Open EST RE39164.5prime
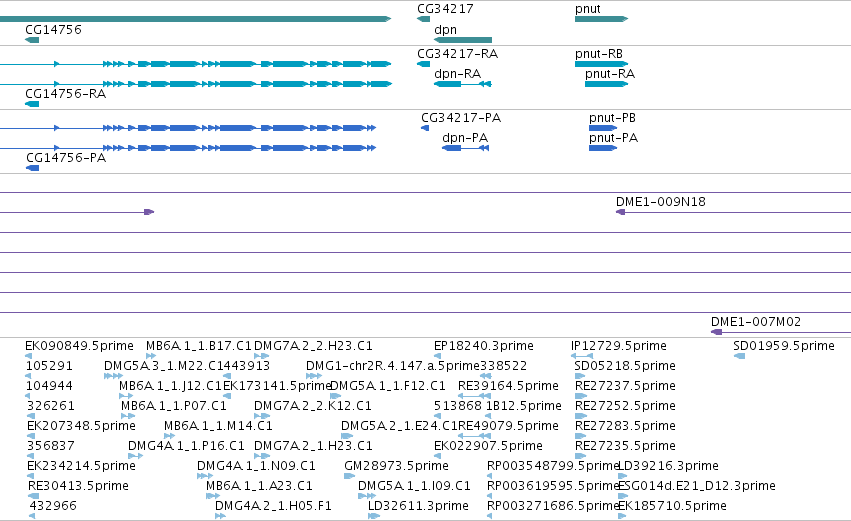851x521 pixels. [508, 386]
